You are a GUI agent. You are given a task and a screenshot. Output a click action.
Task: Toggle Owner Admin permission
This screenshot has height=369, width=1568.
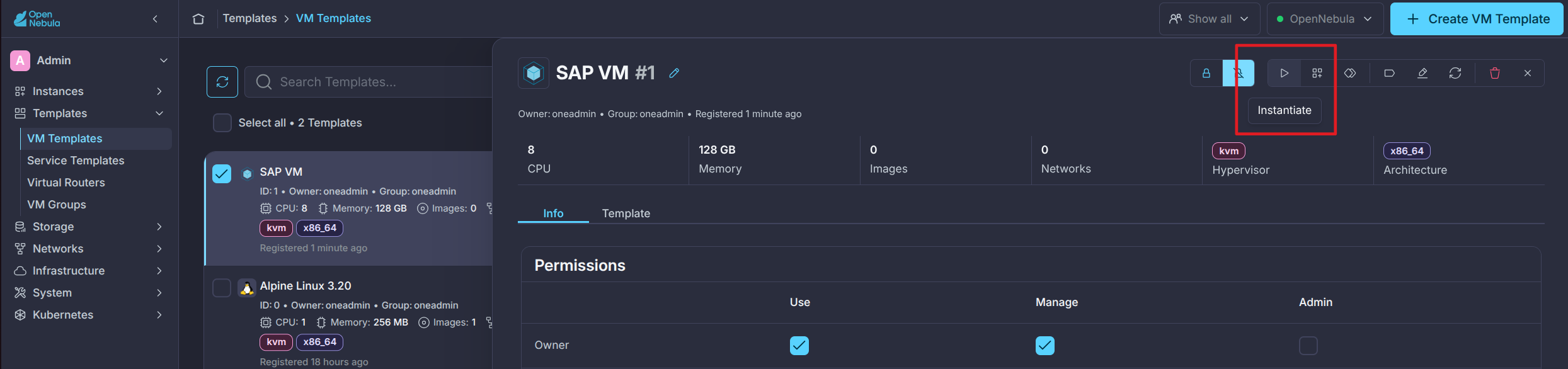(x=1308, y=346)
